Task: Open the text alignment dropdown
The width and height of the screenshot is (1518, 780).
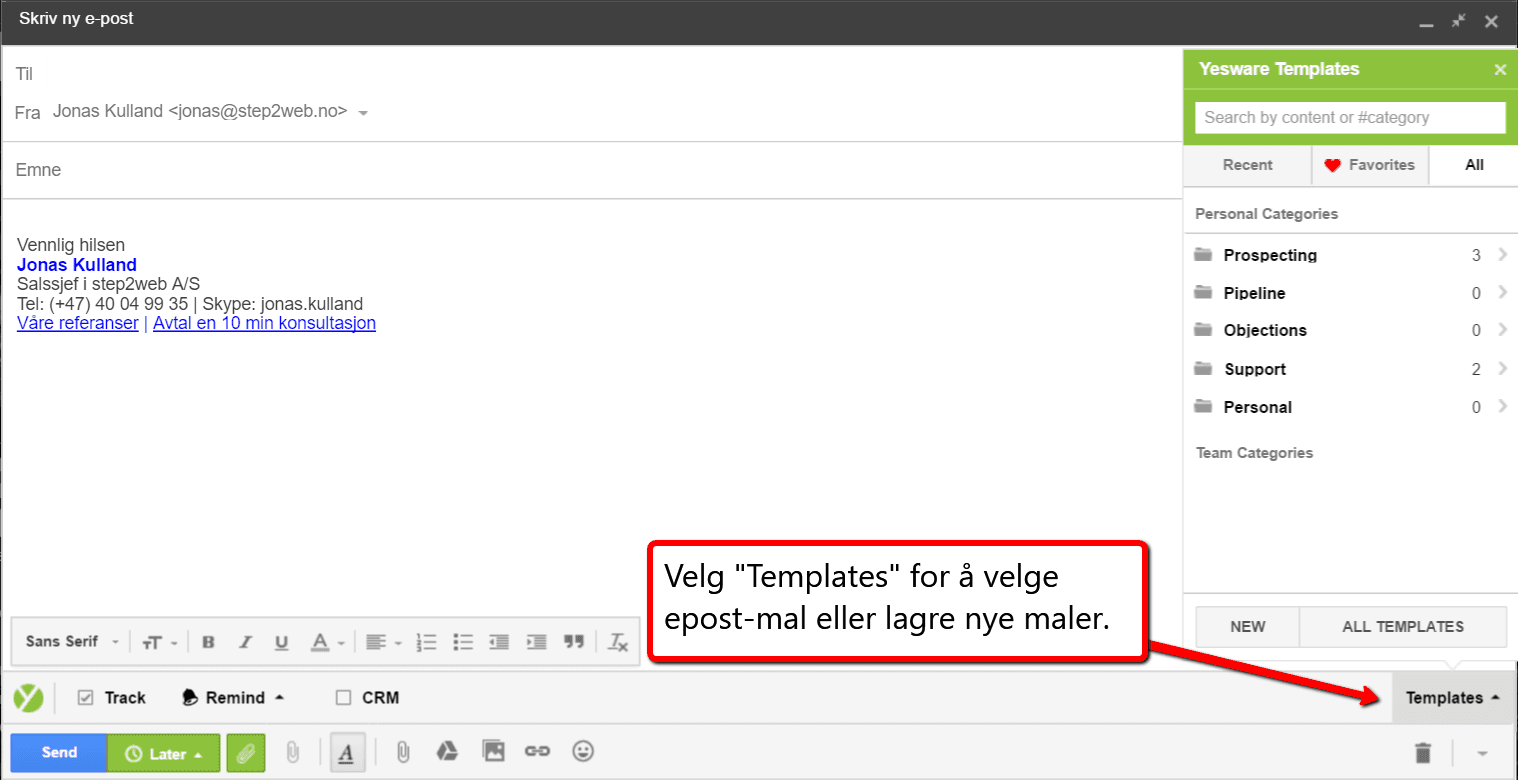Action: point(383,642)
